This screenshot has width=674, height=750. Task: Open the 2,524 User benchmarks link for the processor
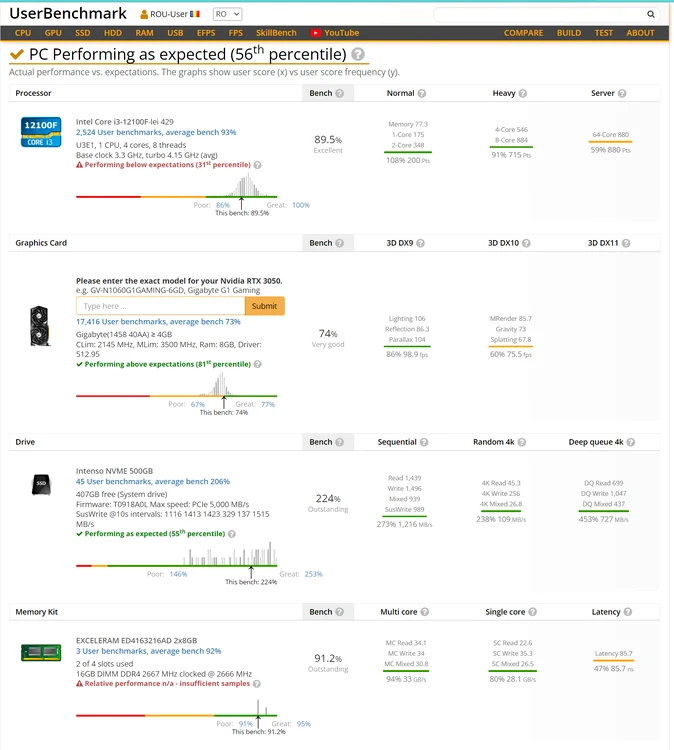pos(156,132)
